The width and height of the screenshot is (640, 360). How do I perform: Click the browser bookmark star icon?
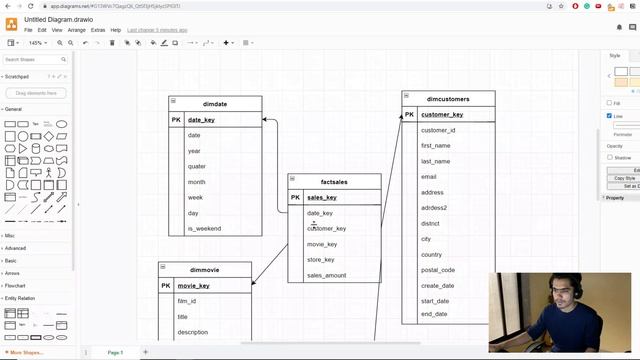(561, 6)
